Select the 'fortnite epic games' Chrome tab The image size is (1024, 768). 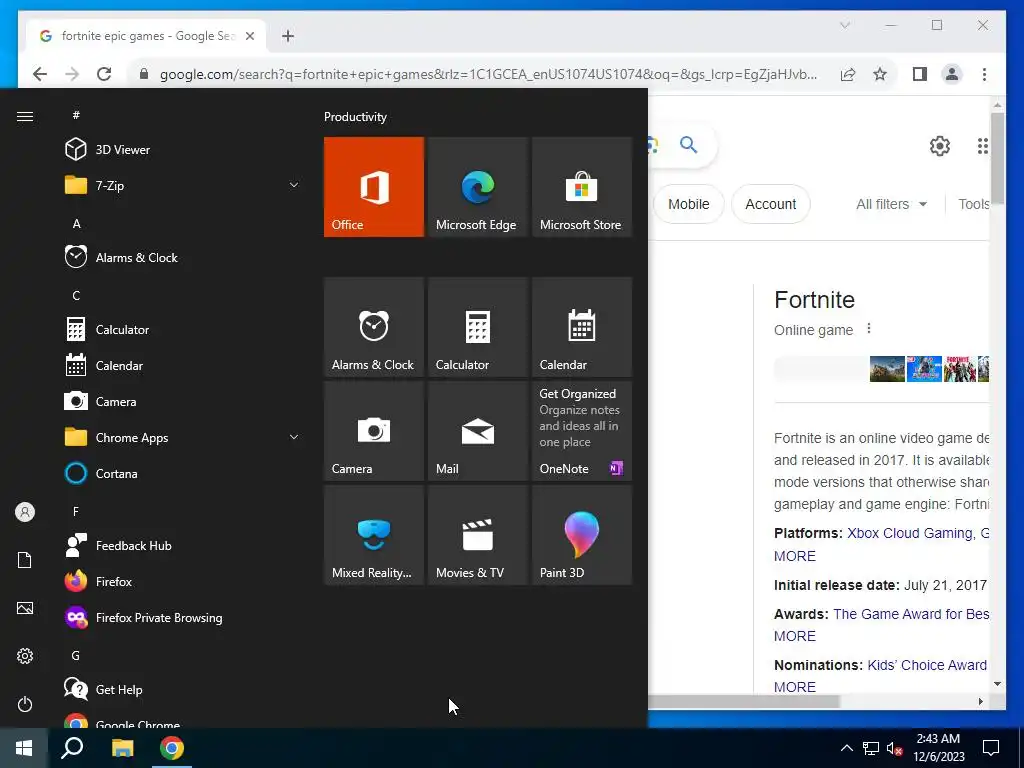[x=146, y=36]
